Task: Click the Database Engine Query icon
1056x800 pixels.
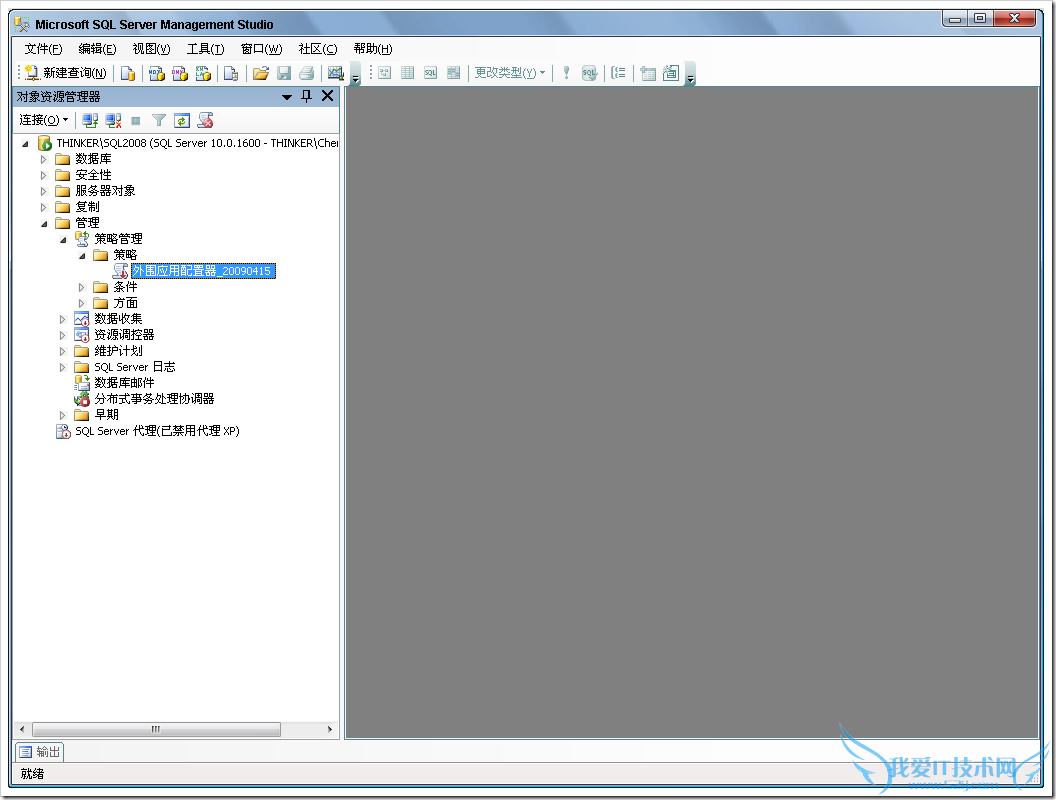Action: click(x=128, y=73)
